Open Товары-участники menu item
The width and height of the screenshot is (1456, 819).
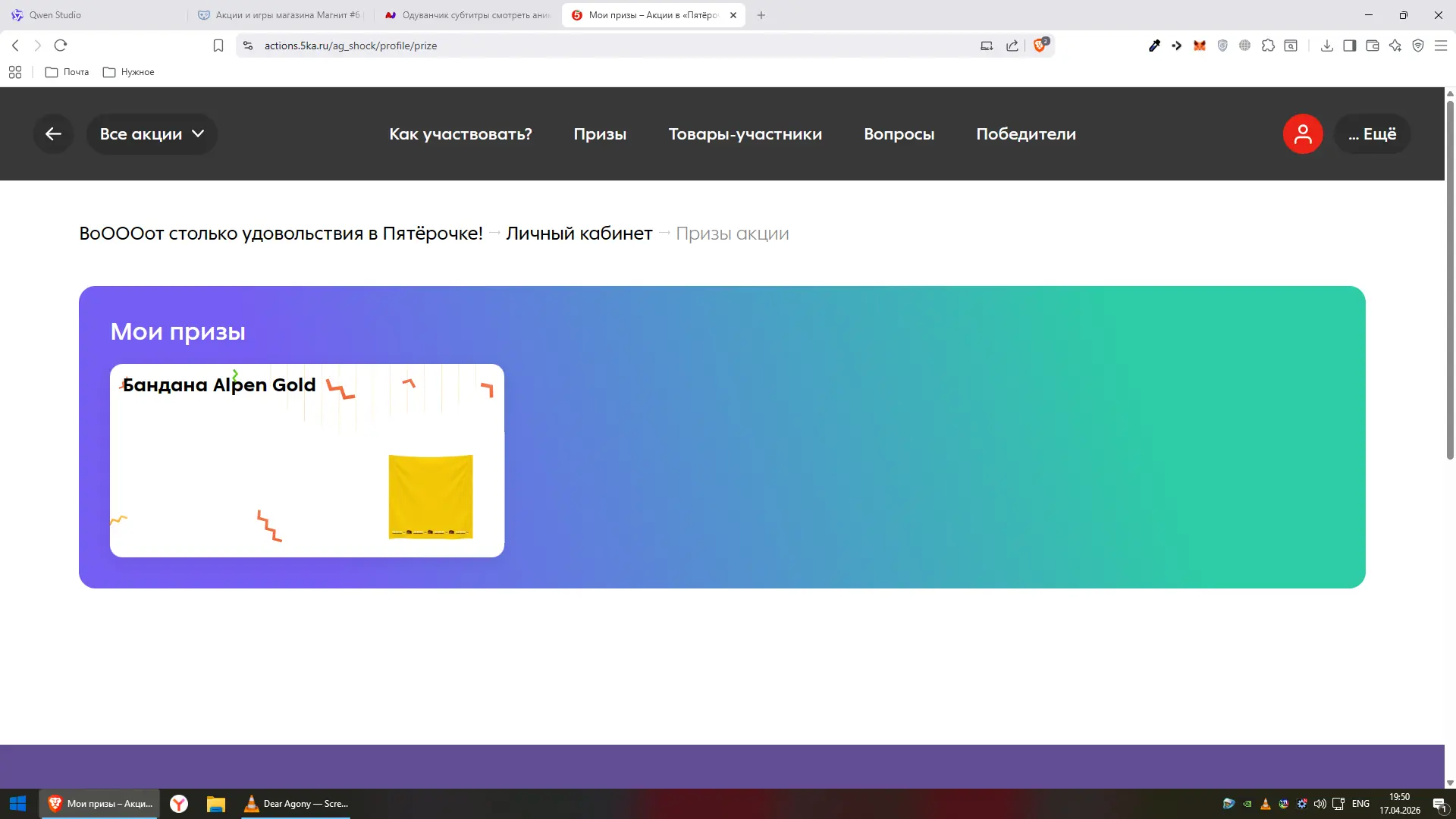(745, 134)
